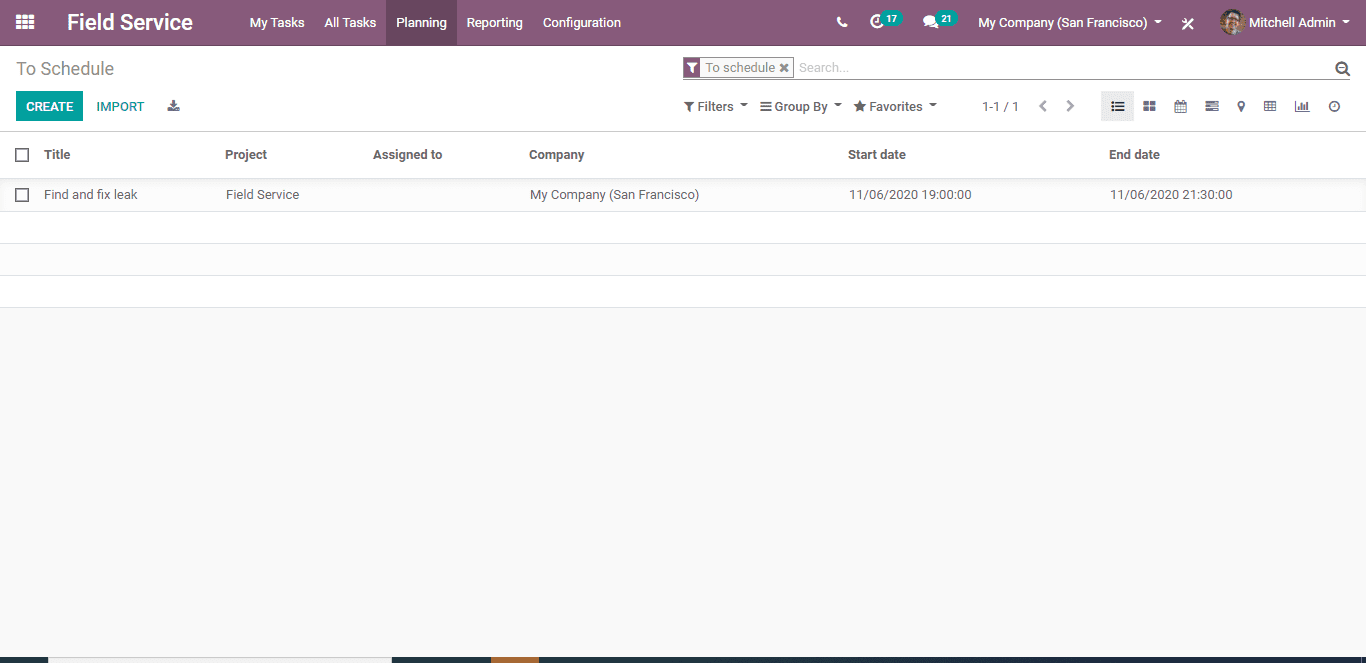
Task: Switch to Calendar view
Action: pyautogui.click(x=1180, y=106)
